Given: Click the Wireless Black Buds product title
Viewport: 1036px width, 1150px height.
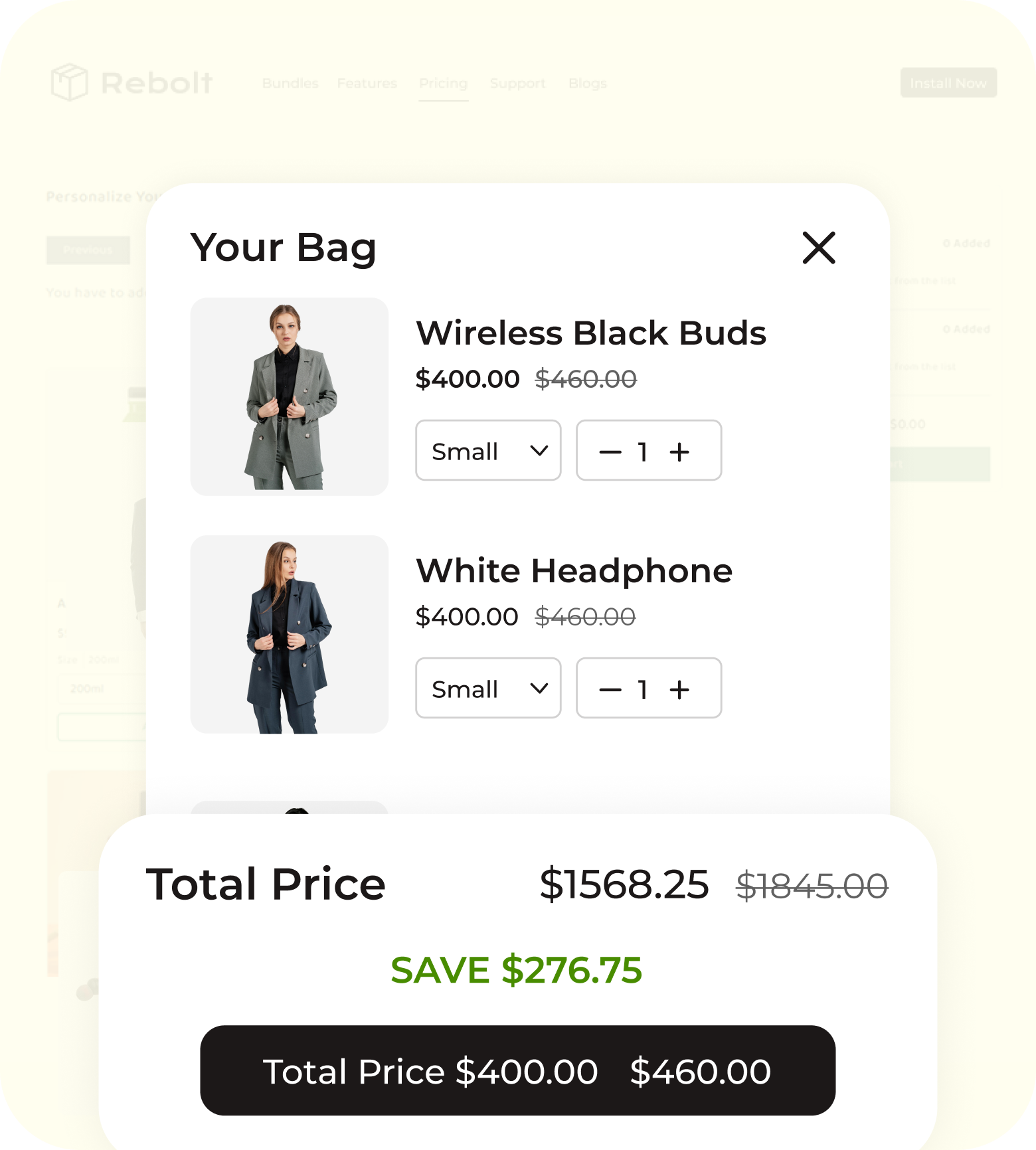Looking at the screenshot, I should tap(590, 333).
